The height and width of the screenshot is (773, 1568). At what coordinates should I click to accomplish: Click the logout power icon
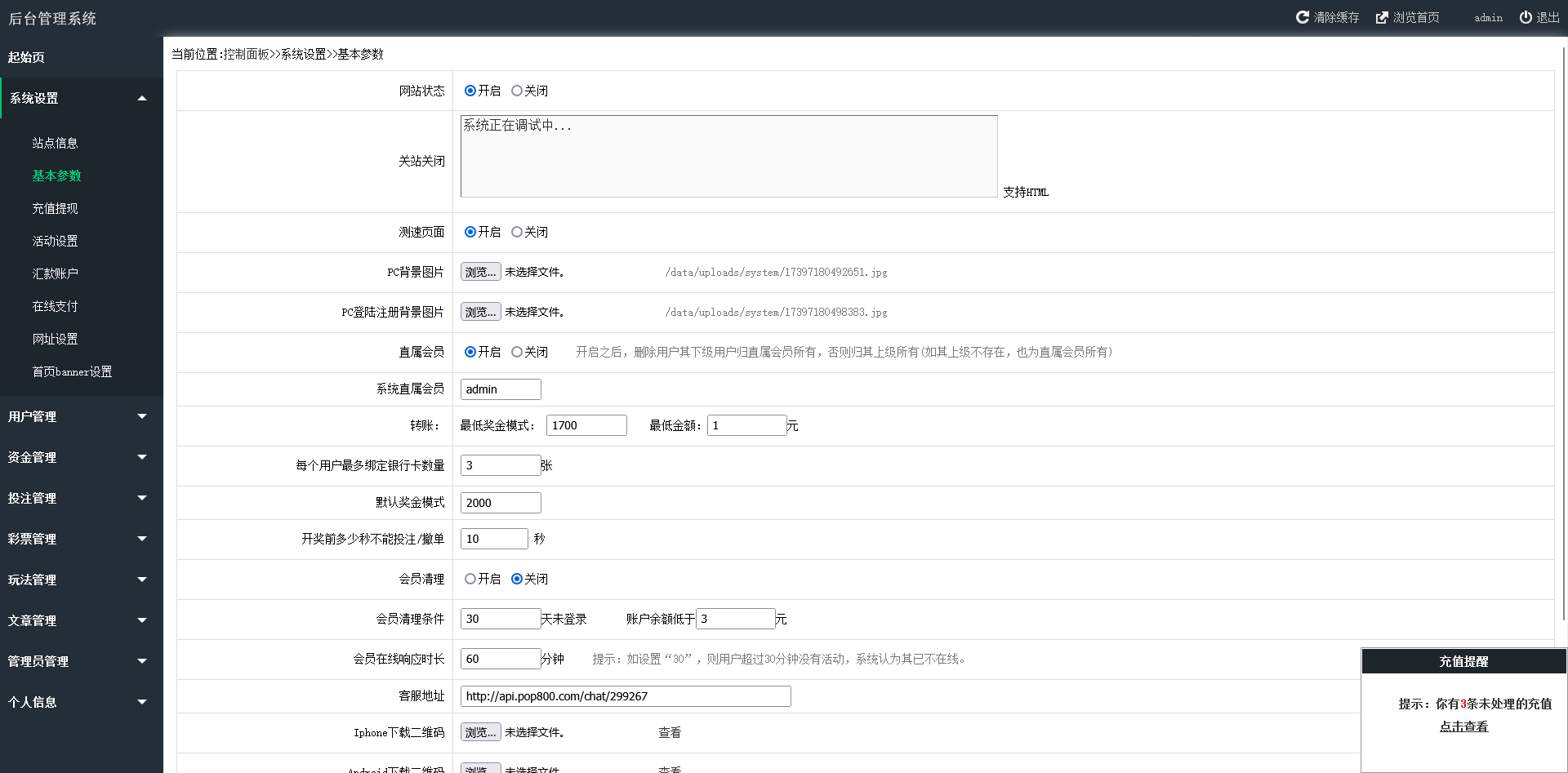coord(1525,17)
